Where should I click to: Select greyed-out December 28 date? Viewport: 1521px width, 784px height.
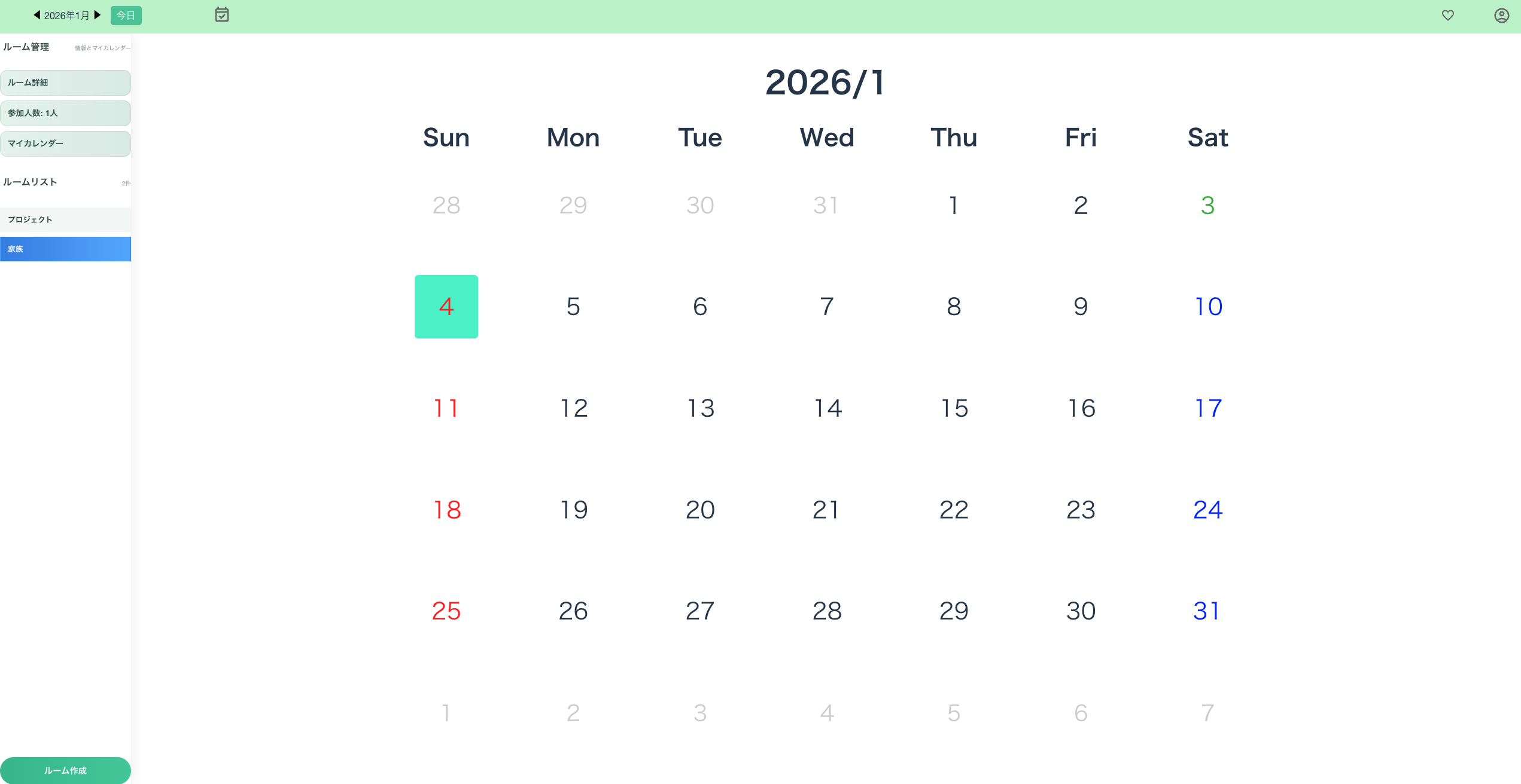click(446, 206)
